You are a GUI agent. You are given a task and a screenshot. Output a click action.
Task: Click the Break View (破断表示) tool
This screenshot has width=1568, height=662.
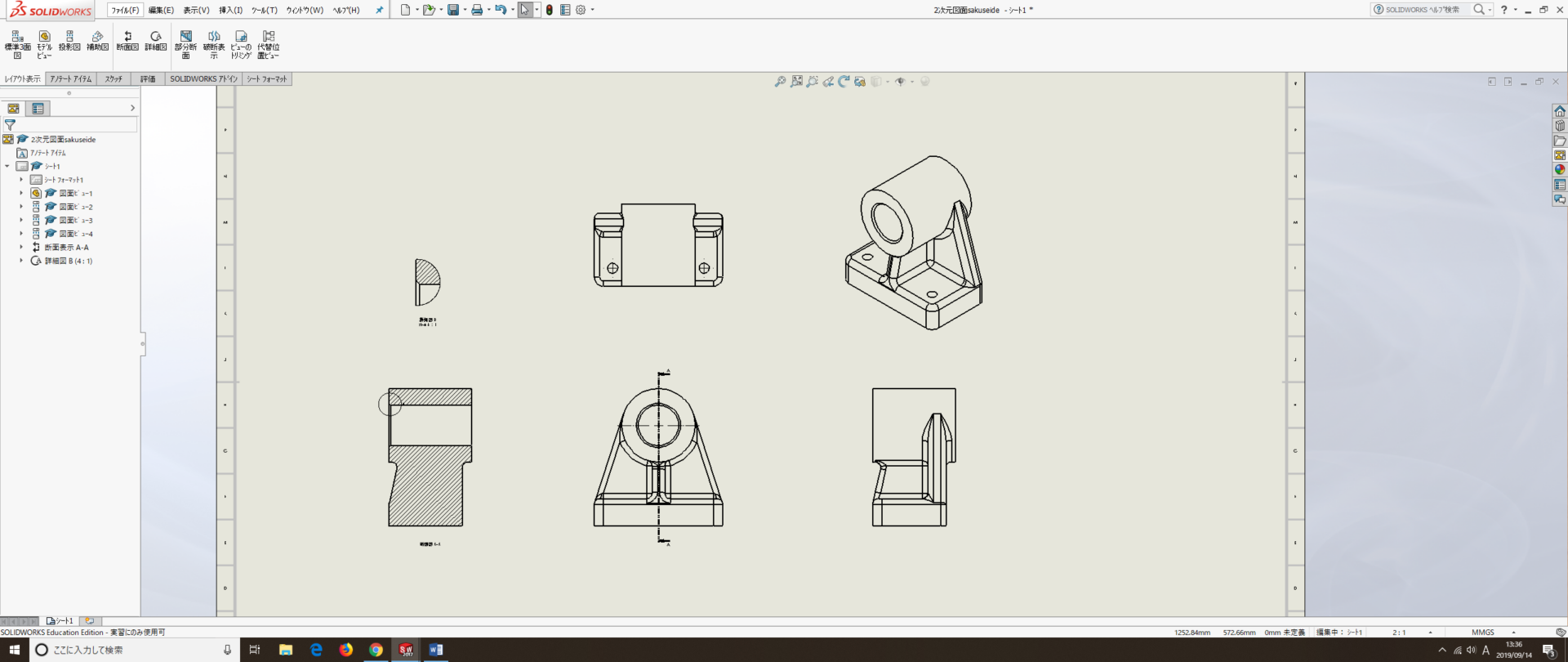[214, 44]
